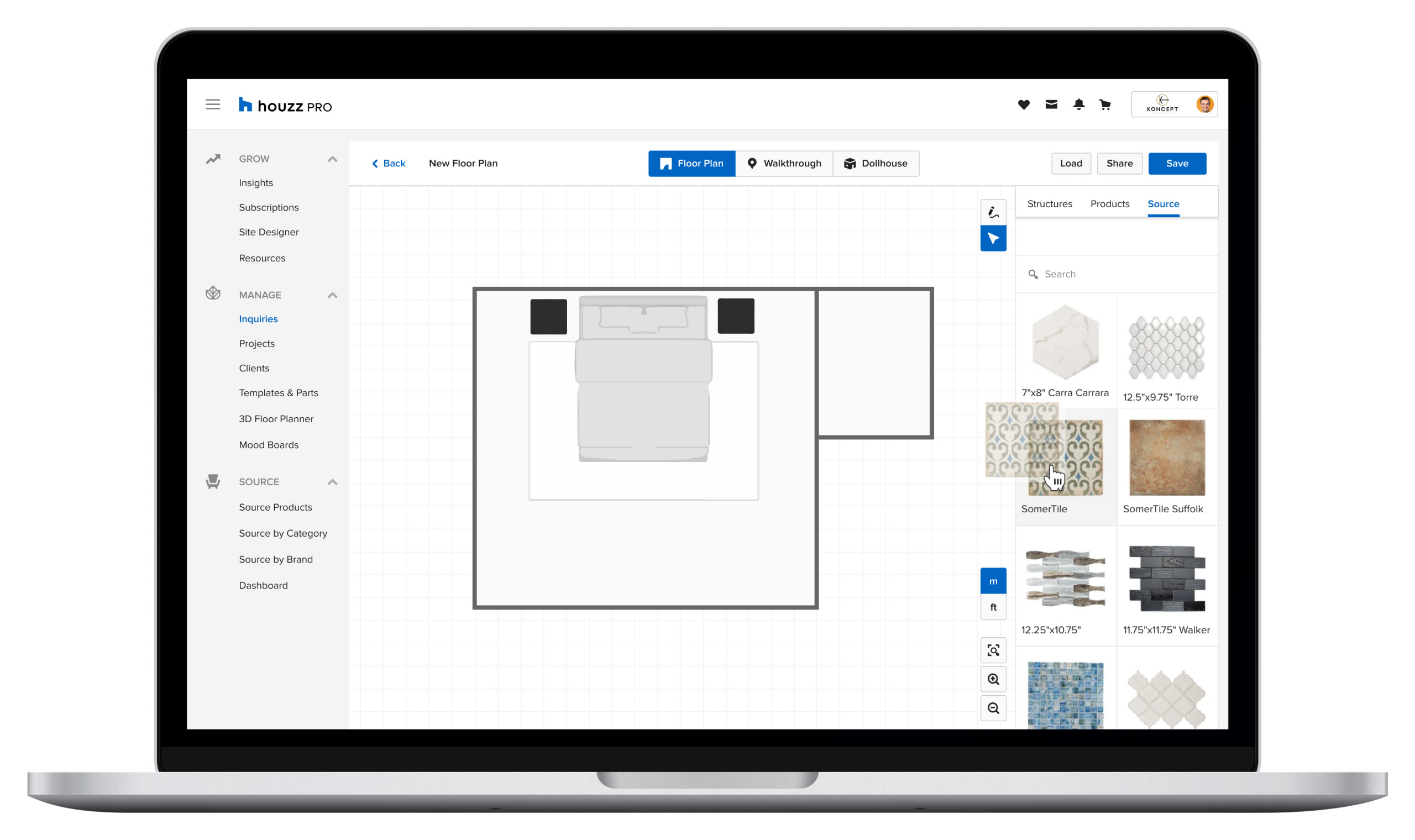Collapse the GROW section
Screen dimensions: 1415x840
(x=332, y=159)
